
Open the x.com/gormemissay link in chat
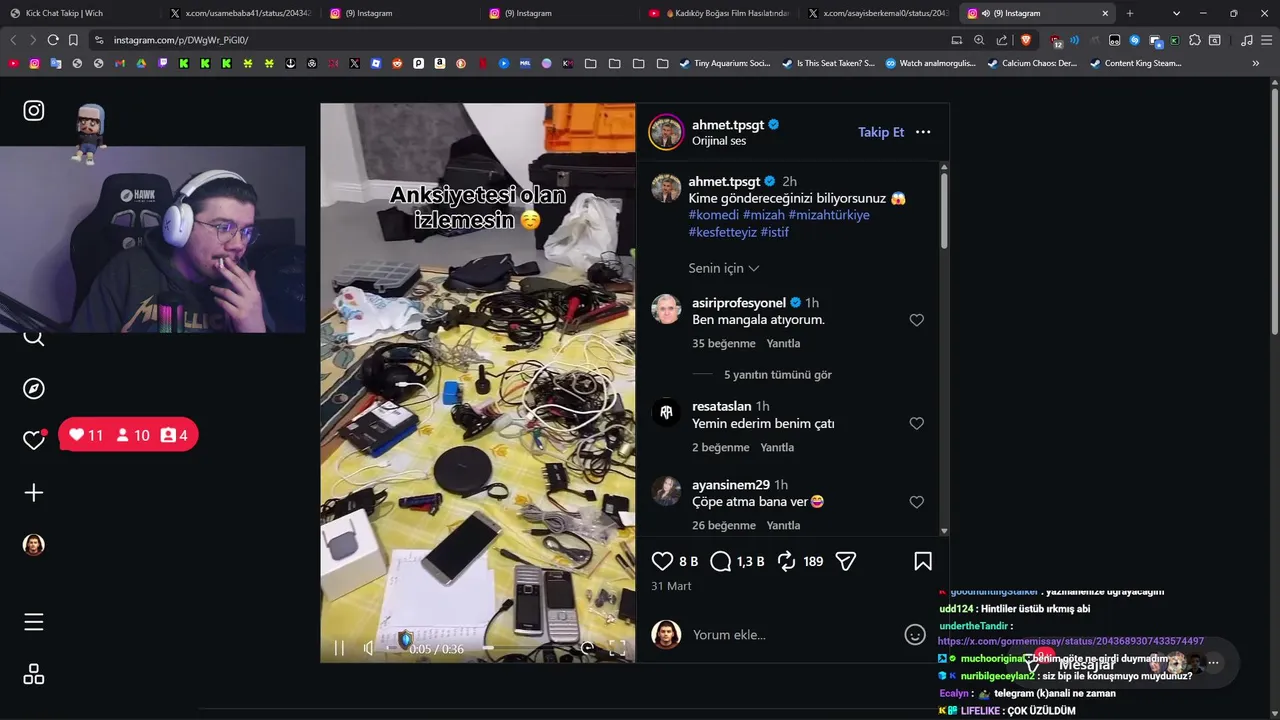pyautogui.click(x=1071, y=641)
